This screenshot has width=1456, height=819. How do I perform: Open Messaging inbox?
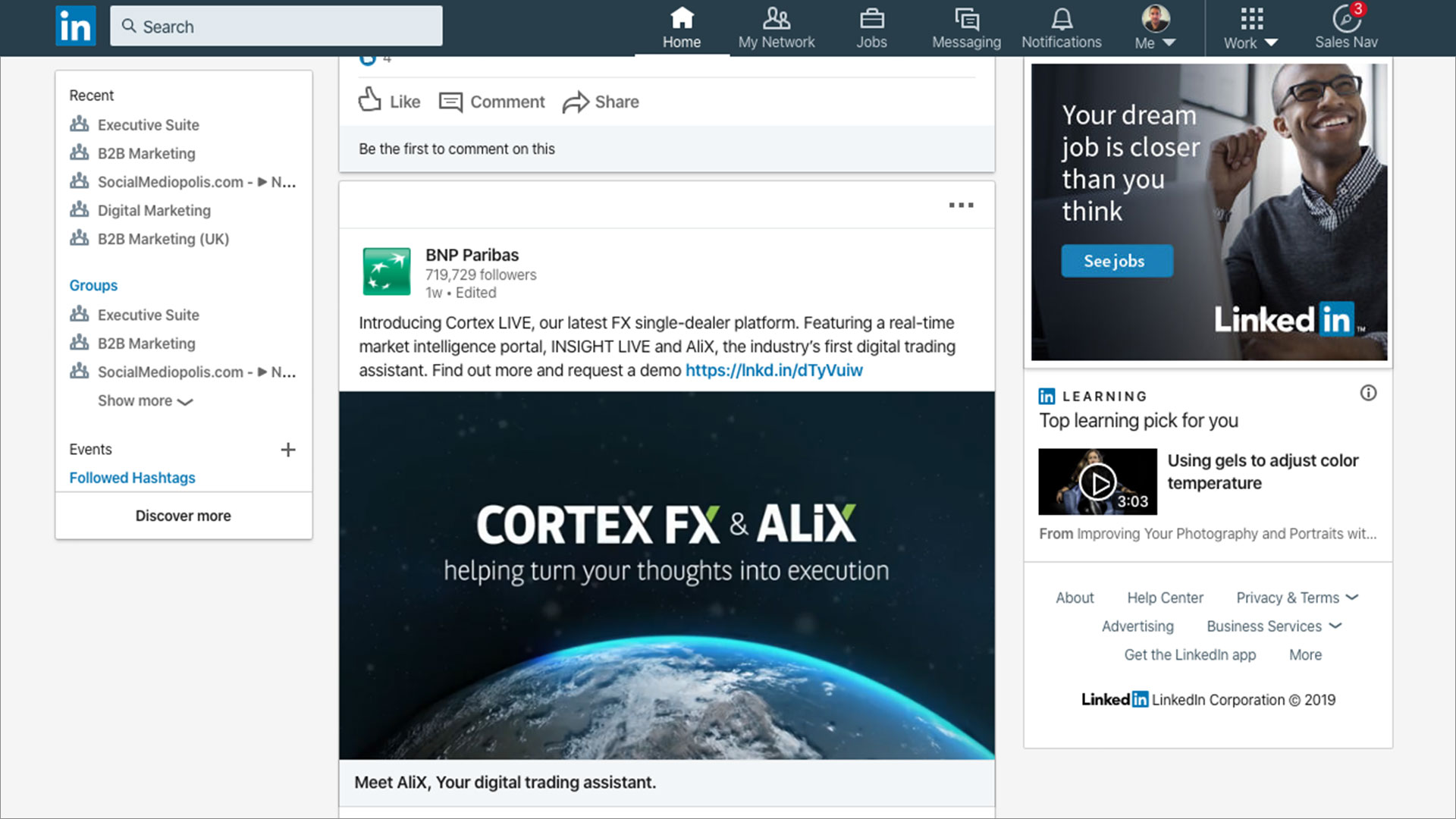click(x=966, y=27)
